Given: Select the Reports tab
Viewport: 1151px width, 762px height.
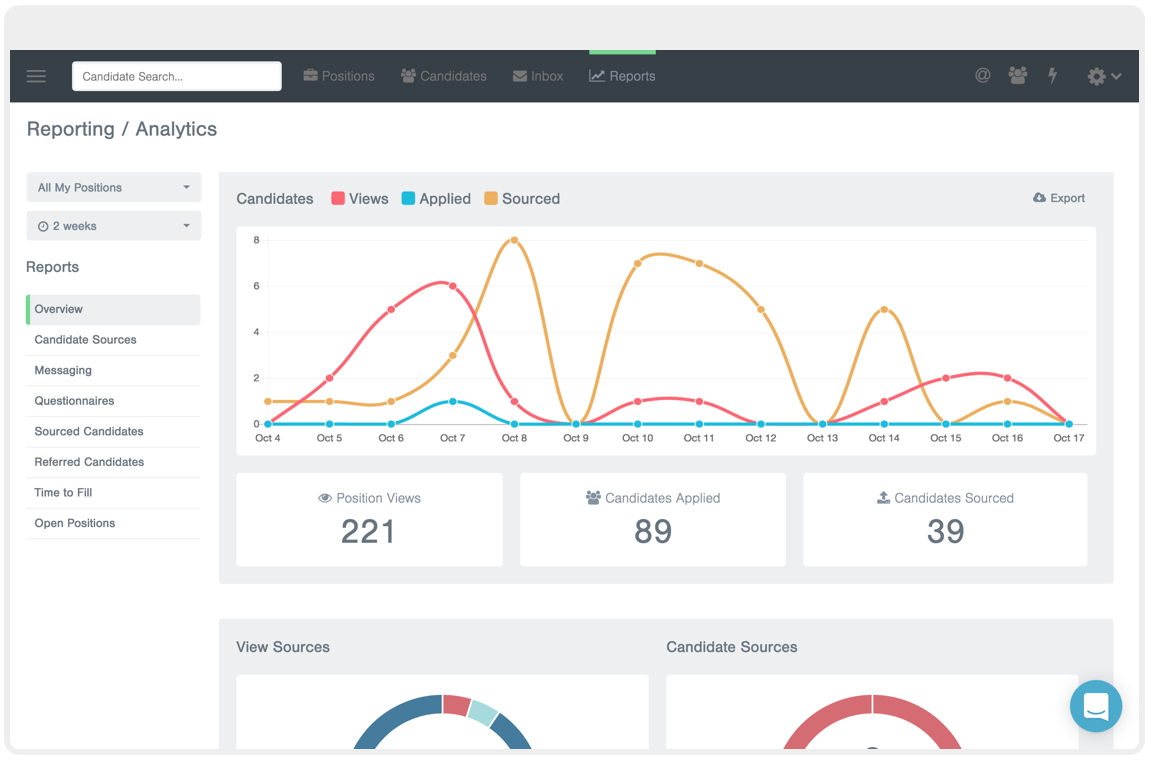Looking at the screenshot, I should (x=622, y=76).
